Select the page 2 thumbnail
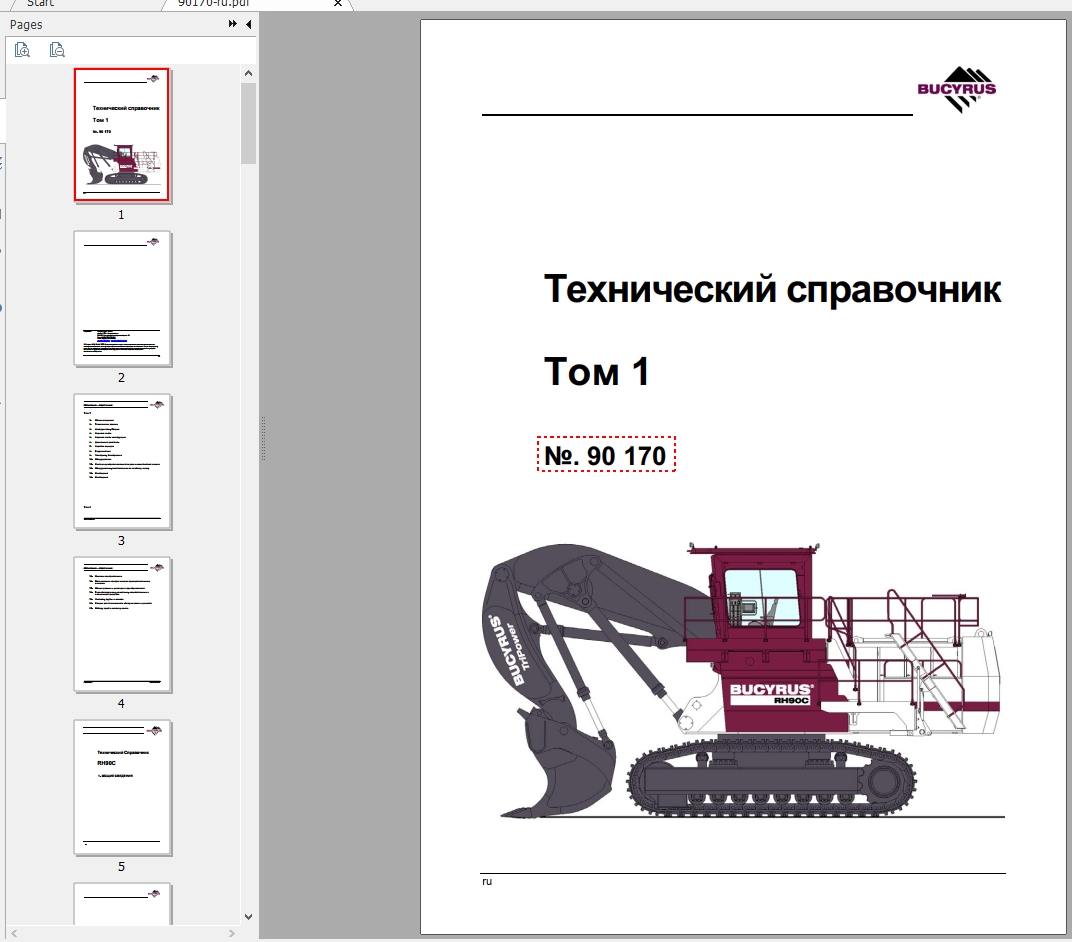This screenshot has height=942, width=1072. click(x=121, y=297)
